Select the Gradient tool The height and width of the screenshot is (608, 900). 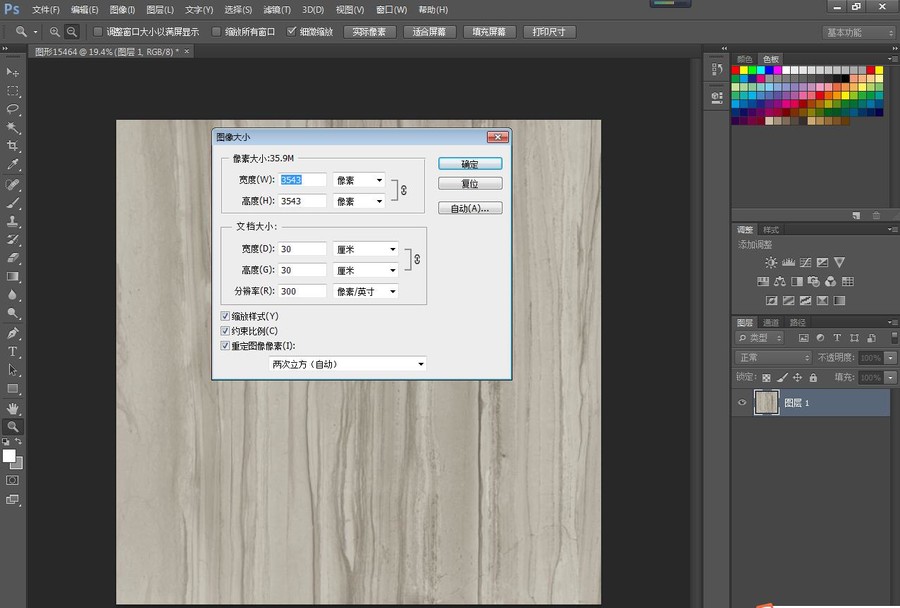[12, 276]
